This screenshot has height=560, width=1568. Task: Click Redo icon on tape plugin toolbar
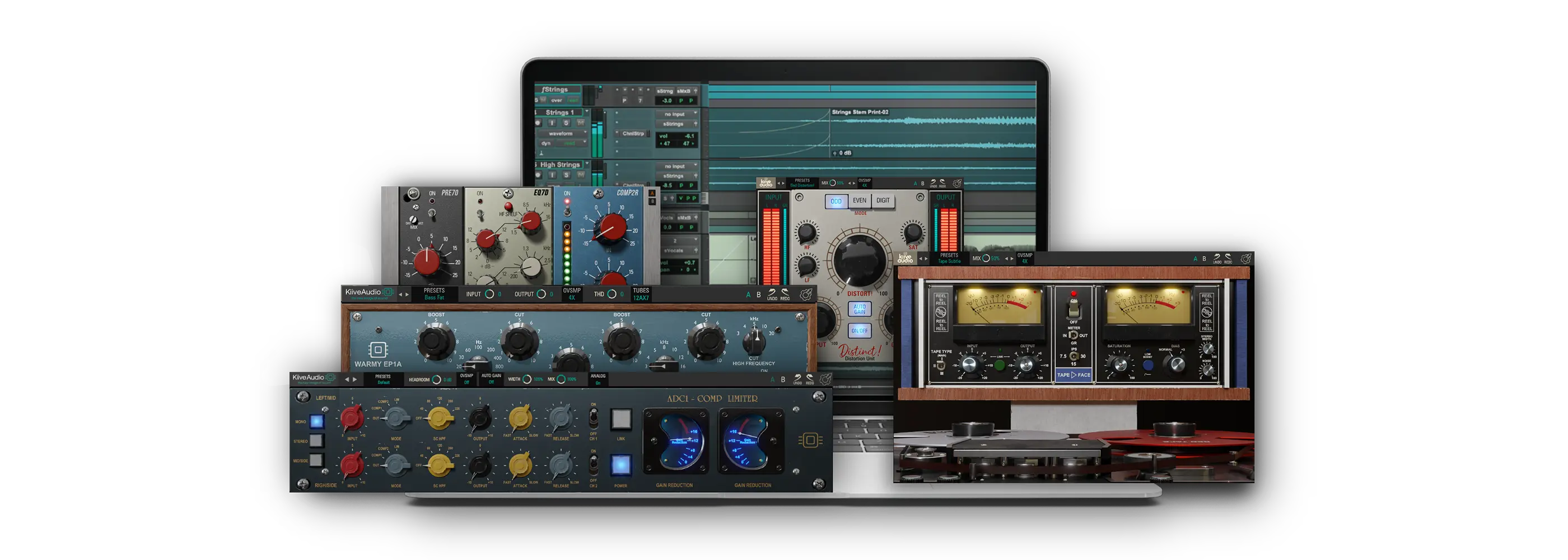click(x=1228, y=259)
